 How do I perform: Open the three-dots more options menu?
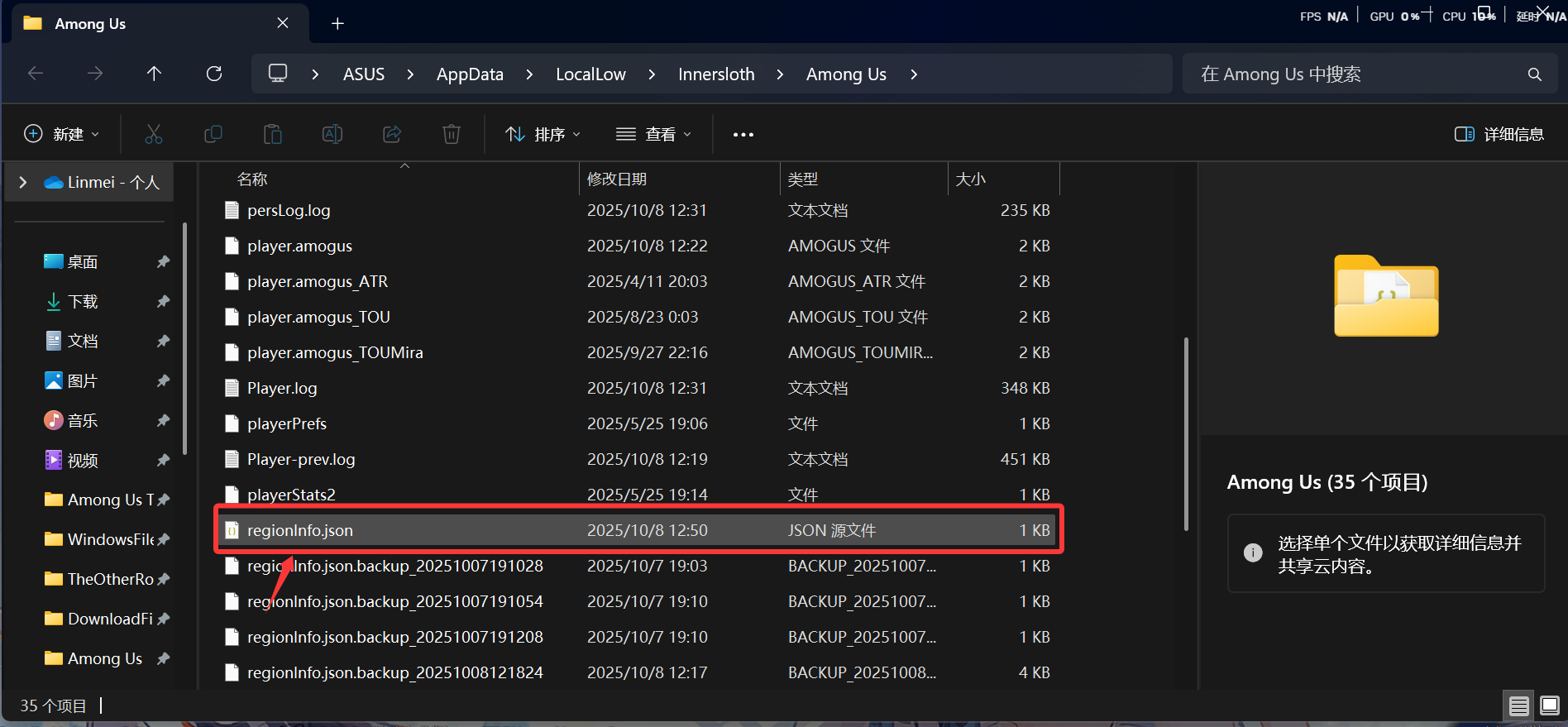743,134
